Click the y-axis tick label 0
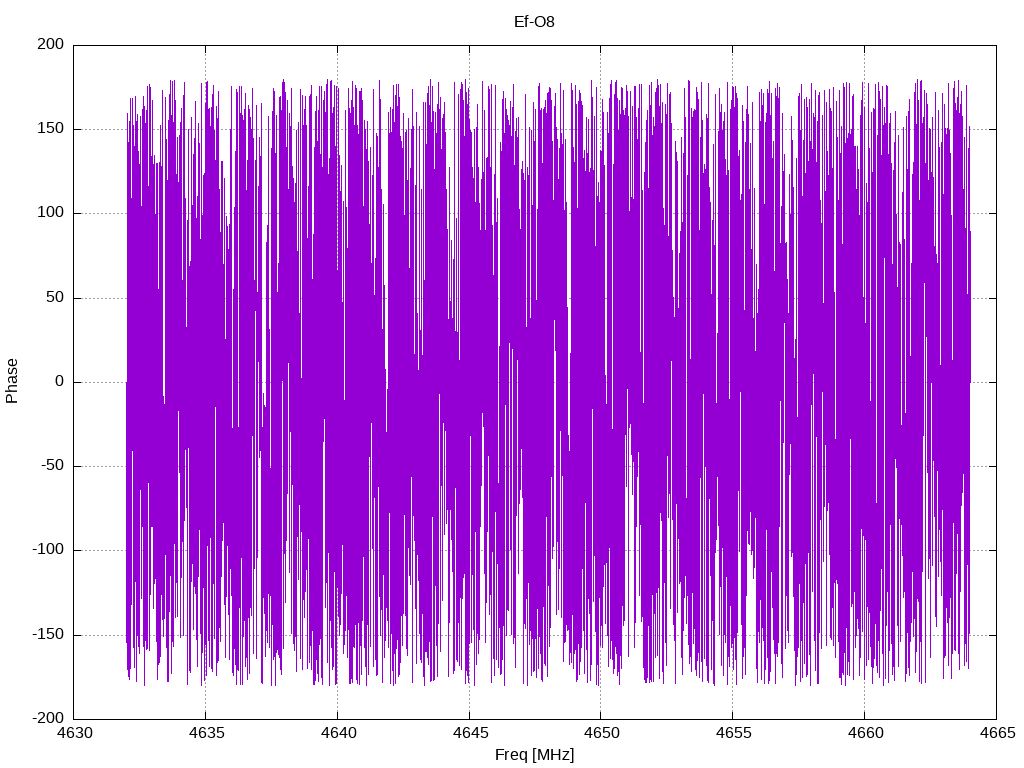Image resolution: width=1024 pixels, height=768 pixels. 60,382
